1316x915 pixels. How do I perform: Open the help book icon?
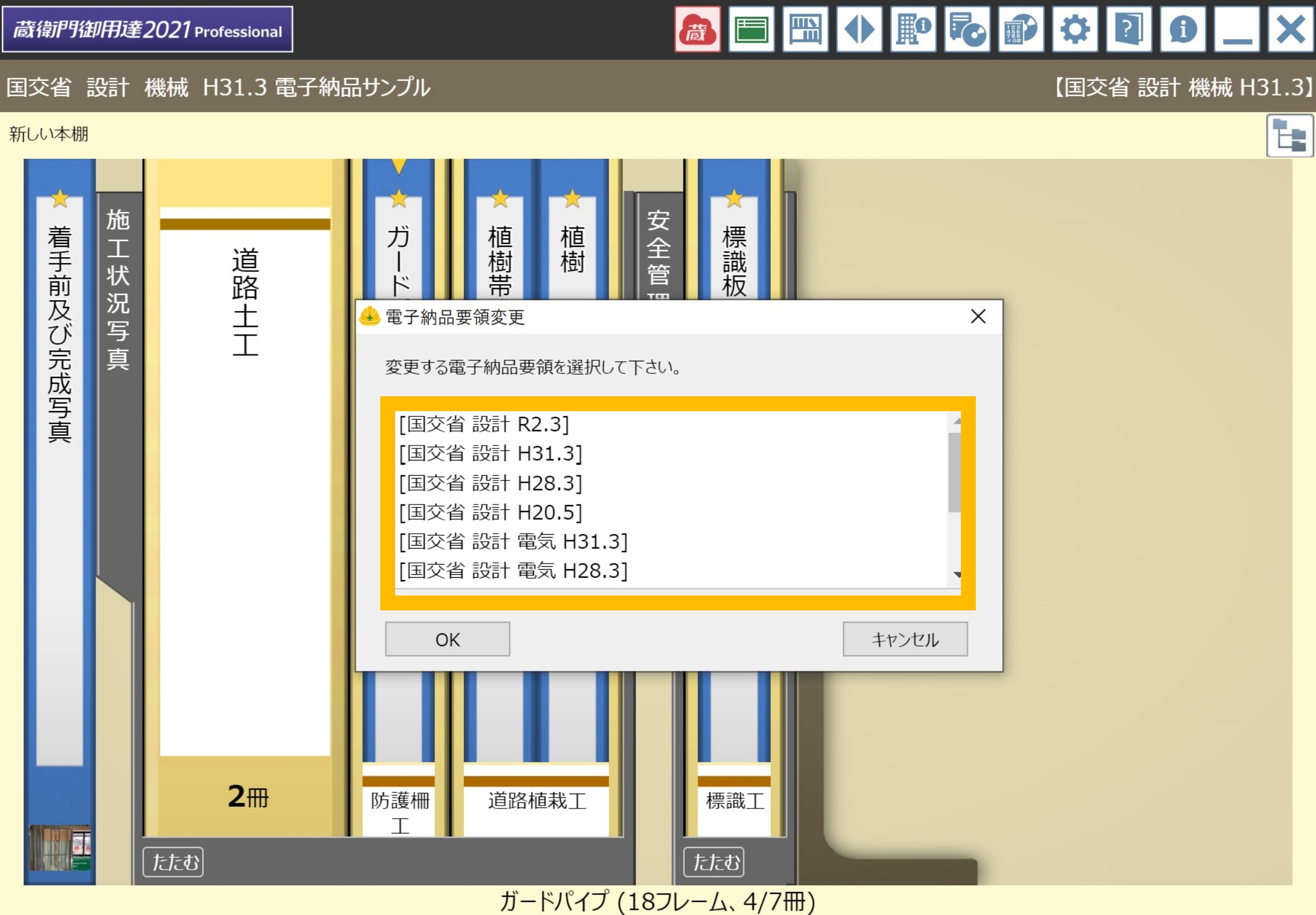[1128, 29]
